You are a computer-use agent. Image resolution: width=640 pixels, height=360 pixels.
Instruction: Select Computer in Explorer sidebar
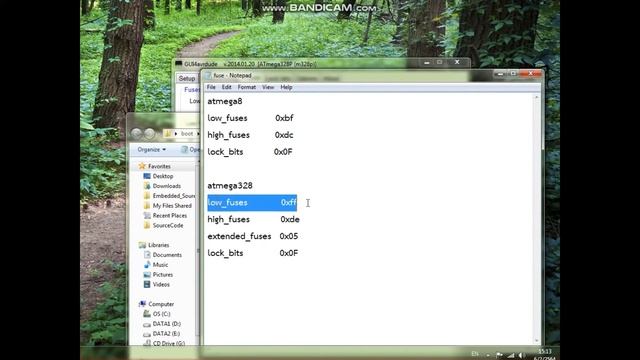161,304
